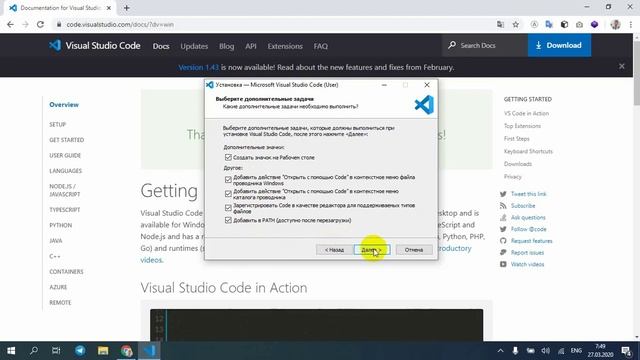Expand the LANGUAGES sidebar section
Viewport: 640px width, 360px height.
click(x=65, y=171)
